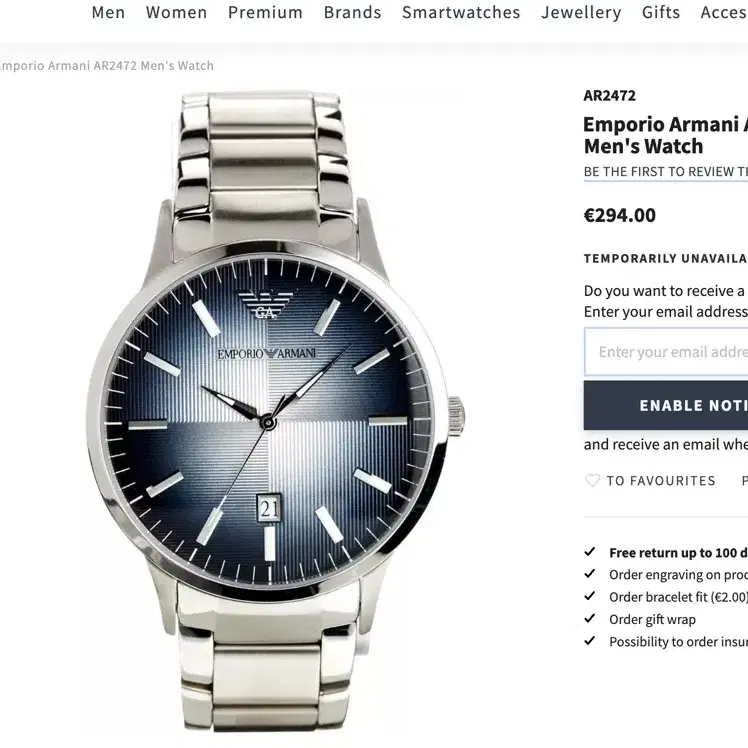Open the Accessories menu

click(724, 12)
